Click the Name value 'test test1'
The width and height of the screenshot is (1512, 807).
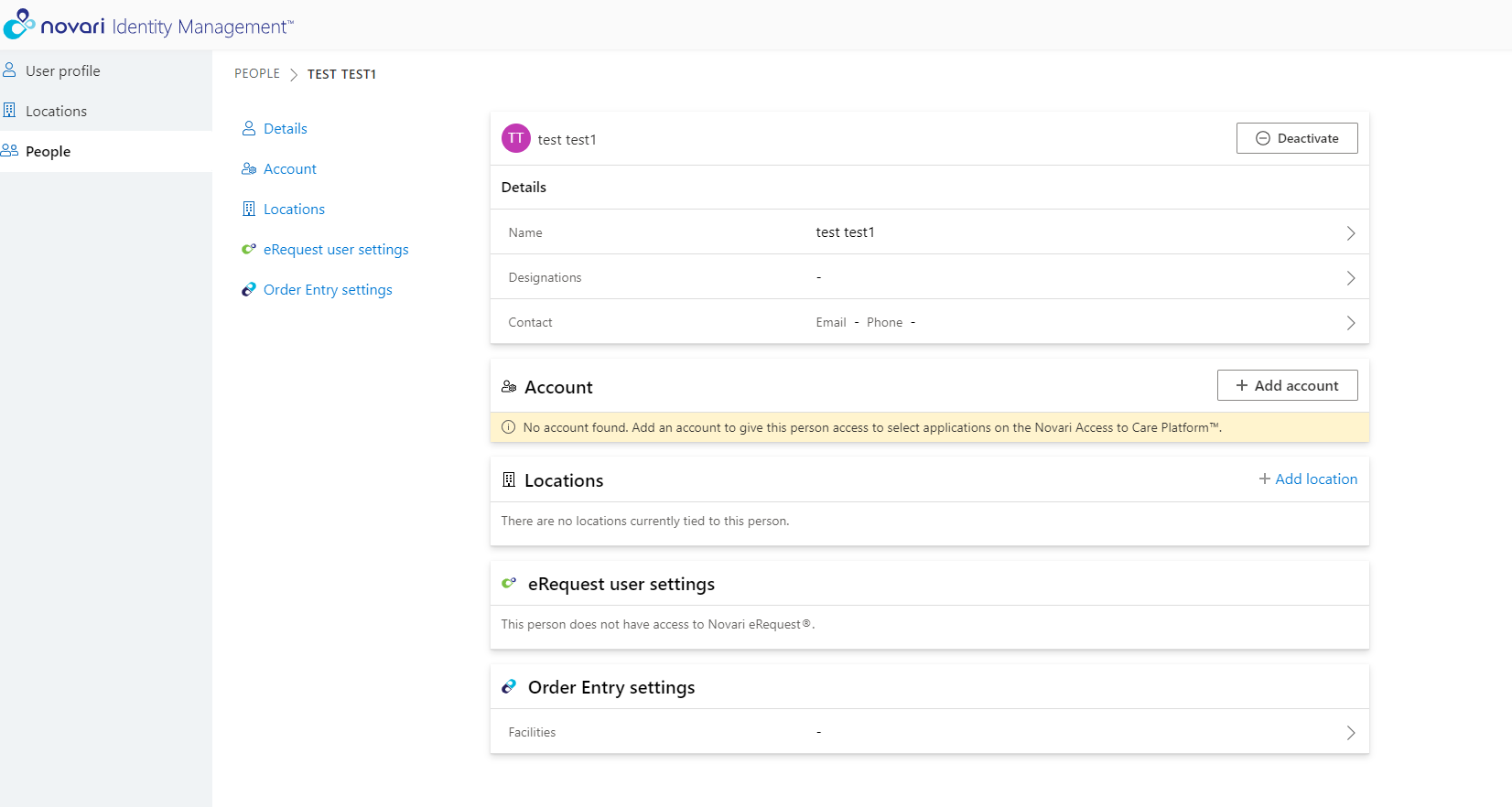[x=845, y=232]
